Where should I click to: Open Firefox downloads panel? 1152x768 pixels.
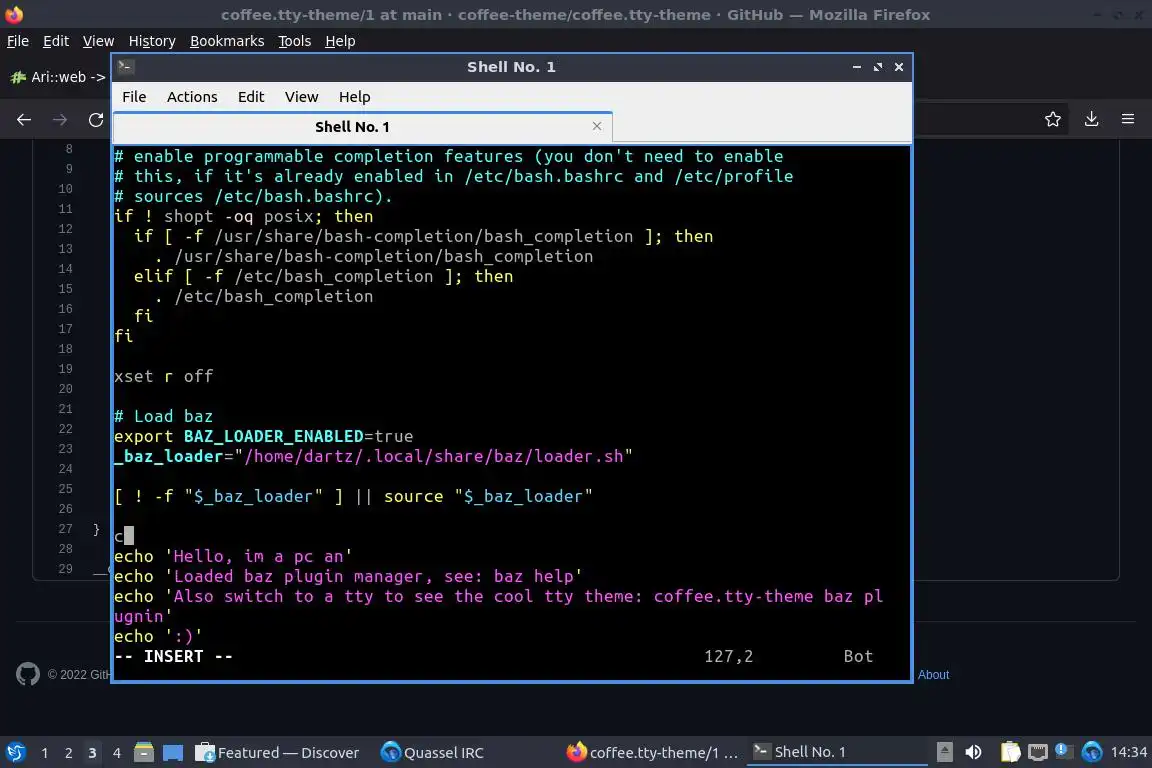1092,119
